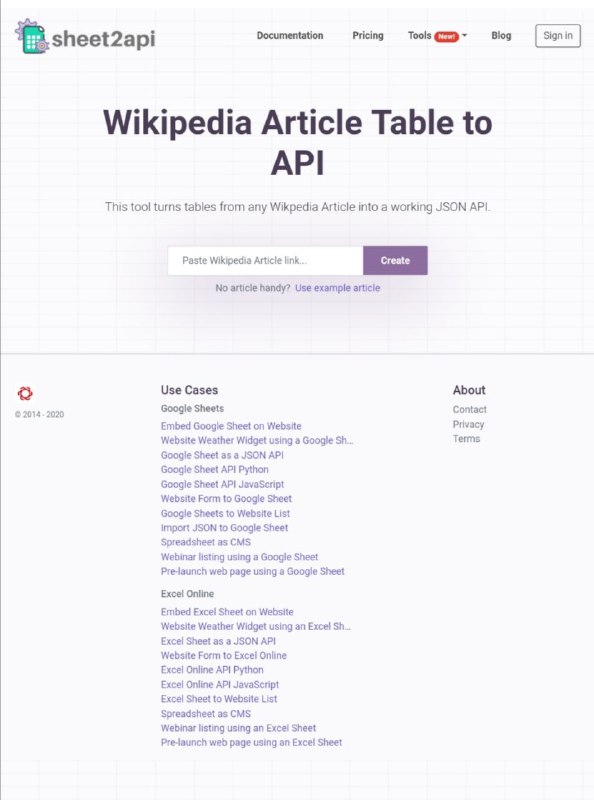Click the red New! badge beside Tools
Screen dimensions: 594x800
[447, 36]
